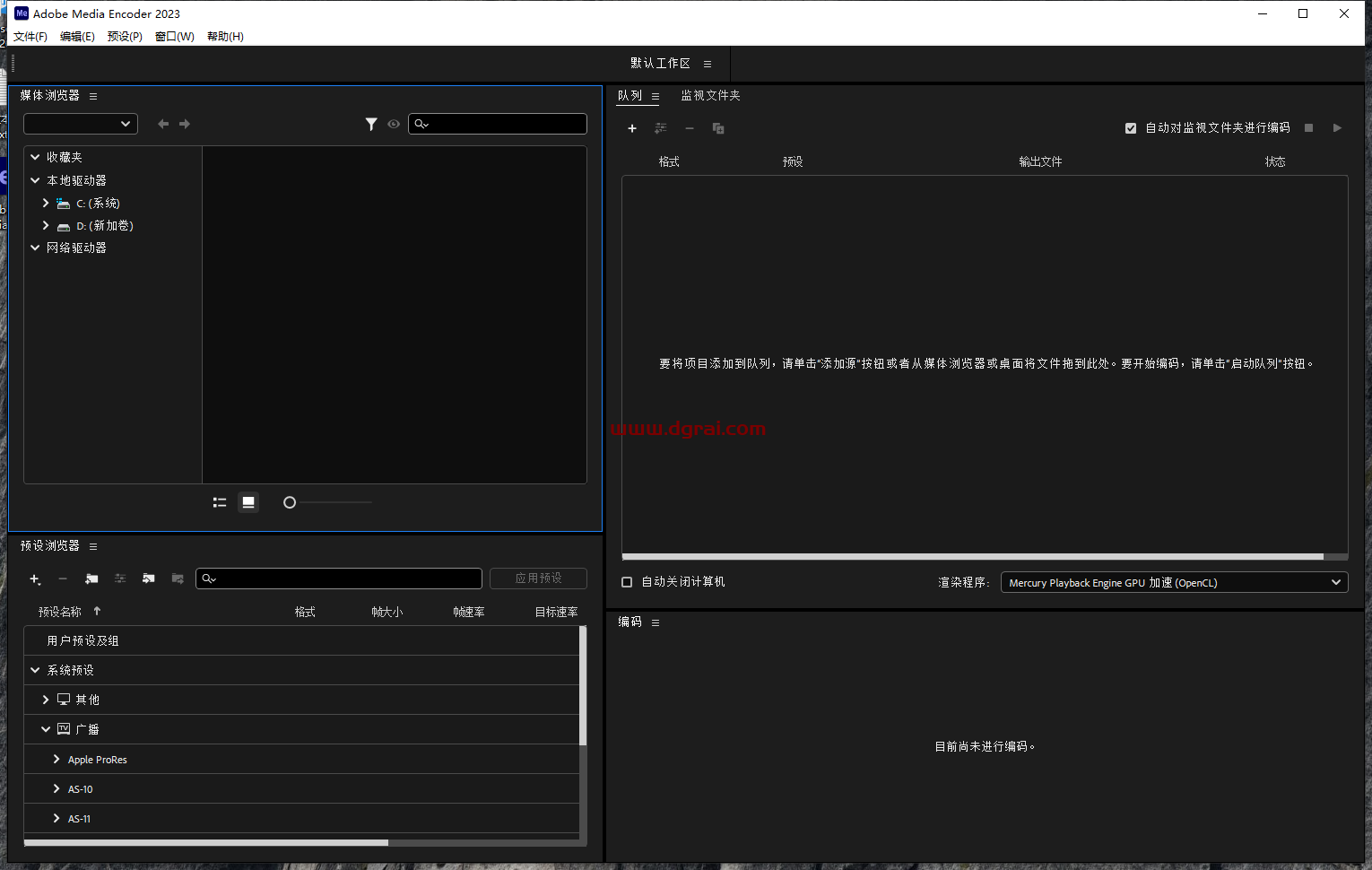This screenshot has width=1372, height=870.
Task: Toggle the eye icon in the media browser
Action: coord(394,124)
